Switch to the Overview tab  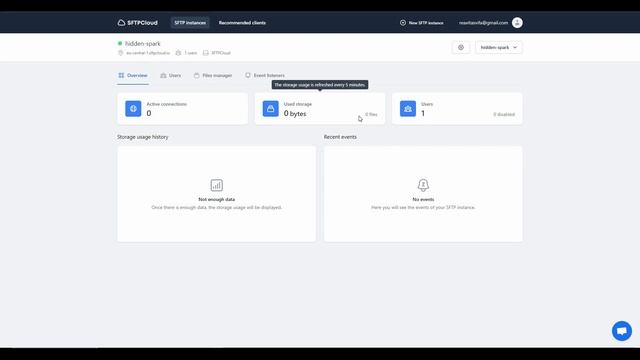(133, 76)
